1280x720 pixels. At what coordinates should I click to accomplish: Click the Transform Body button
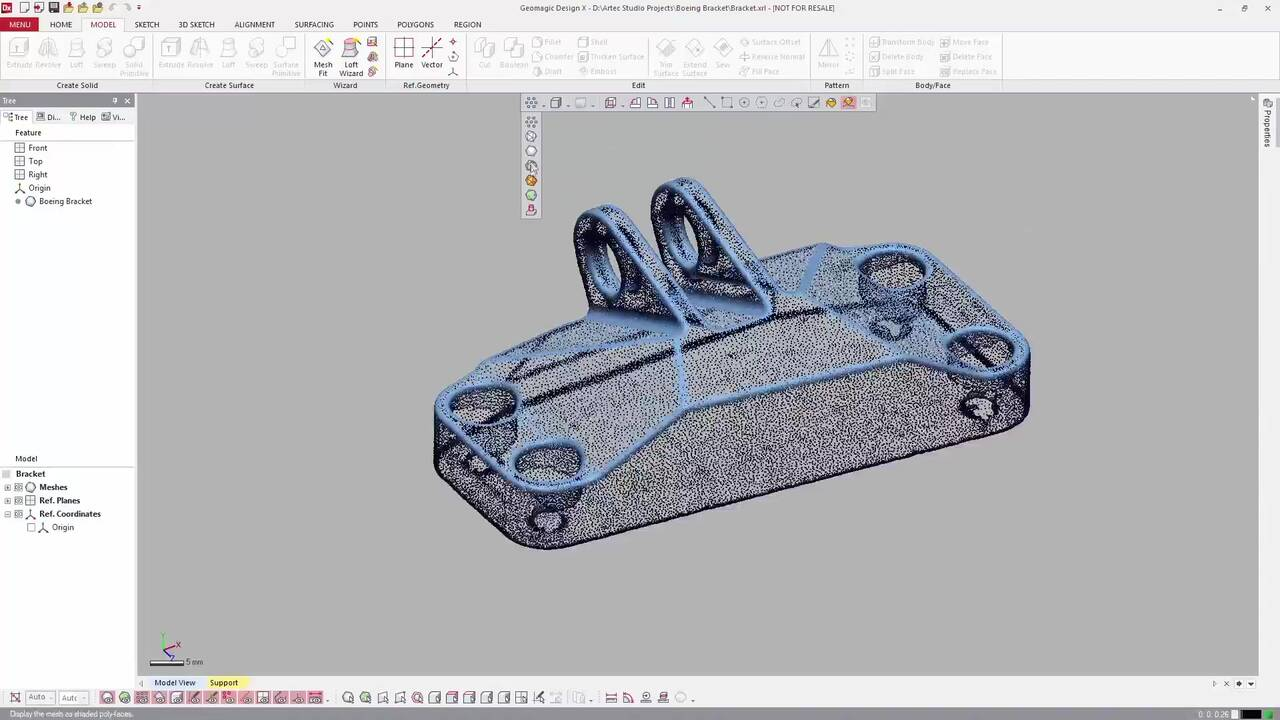point(902,42)
